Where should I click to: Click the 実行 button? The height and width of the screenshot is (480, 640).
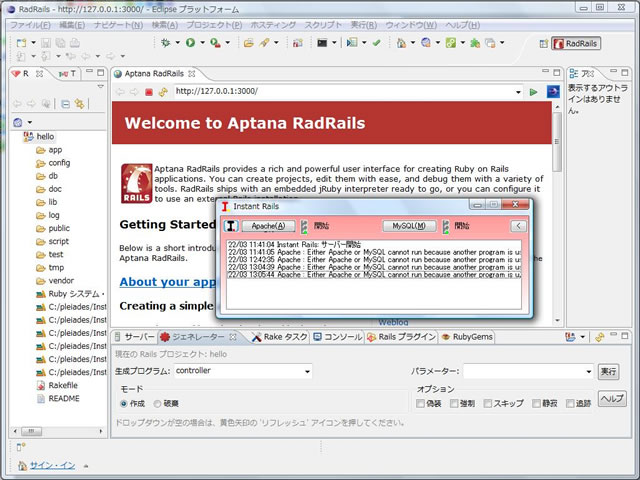pos(608,371)
